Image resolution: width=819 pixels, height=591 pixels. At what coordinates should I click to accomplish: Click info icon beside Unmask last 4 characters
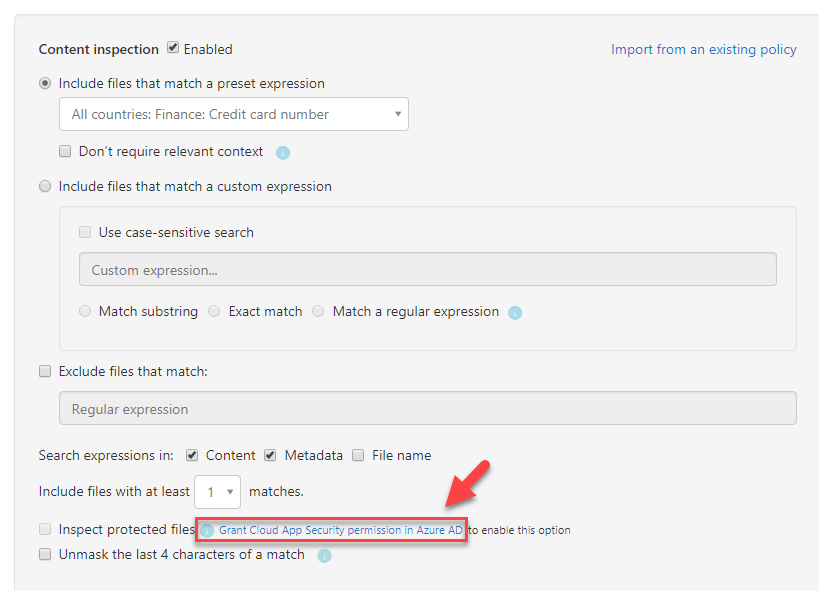point(324,555)
